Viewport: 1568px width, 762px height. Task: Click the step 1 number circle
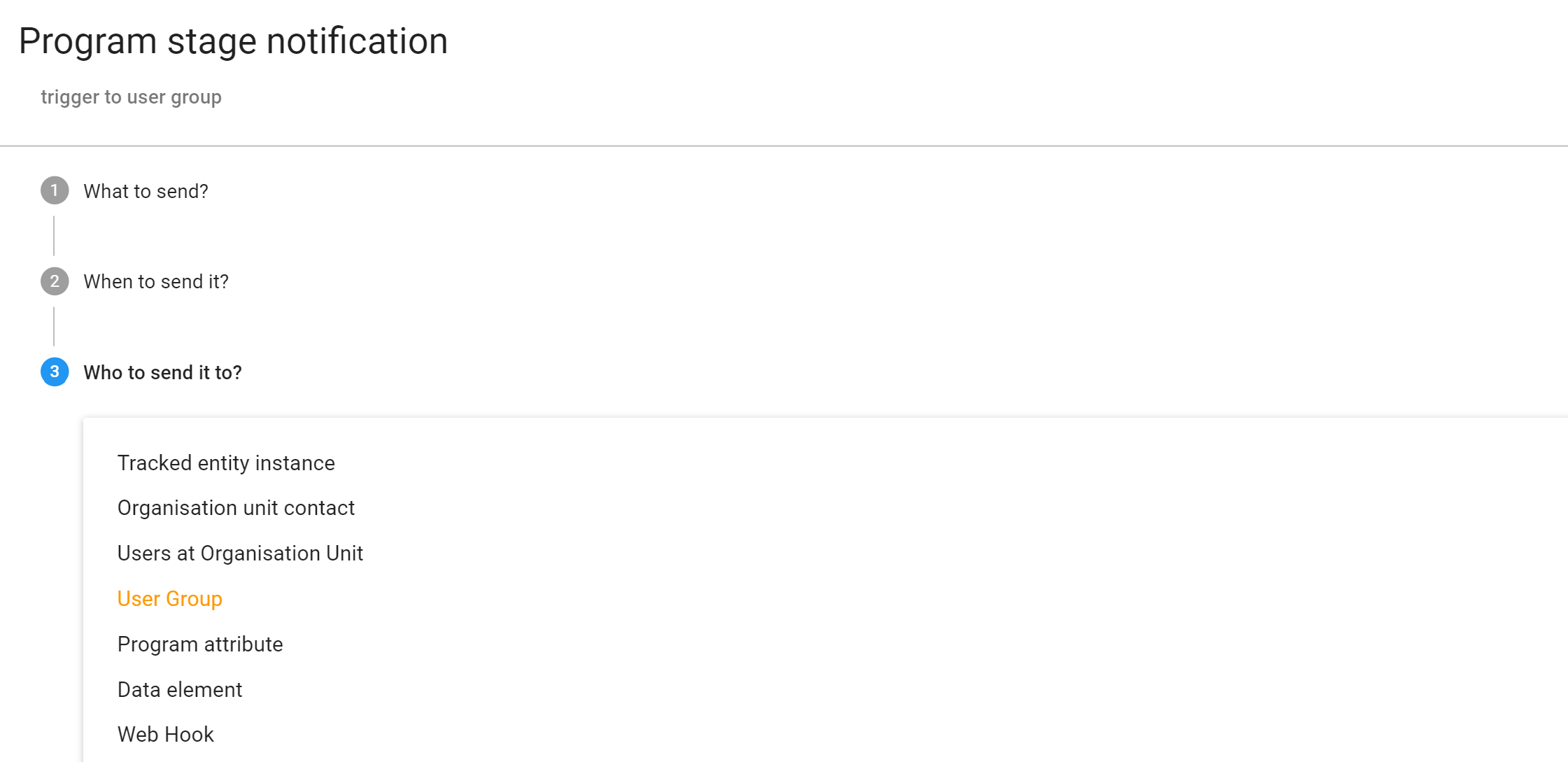55,190
